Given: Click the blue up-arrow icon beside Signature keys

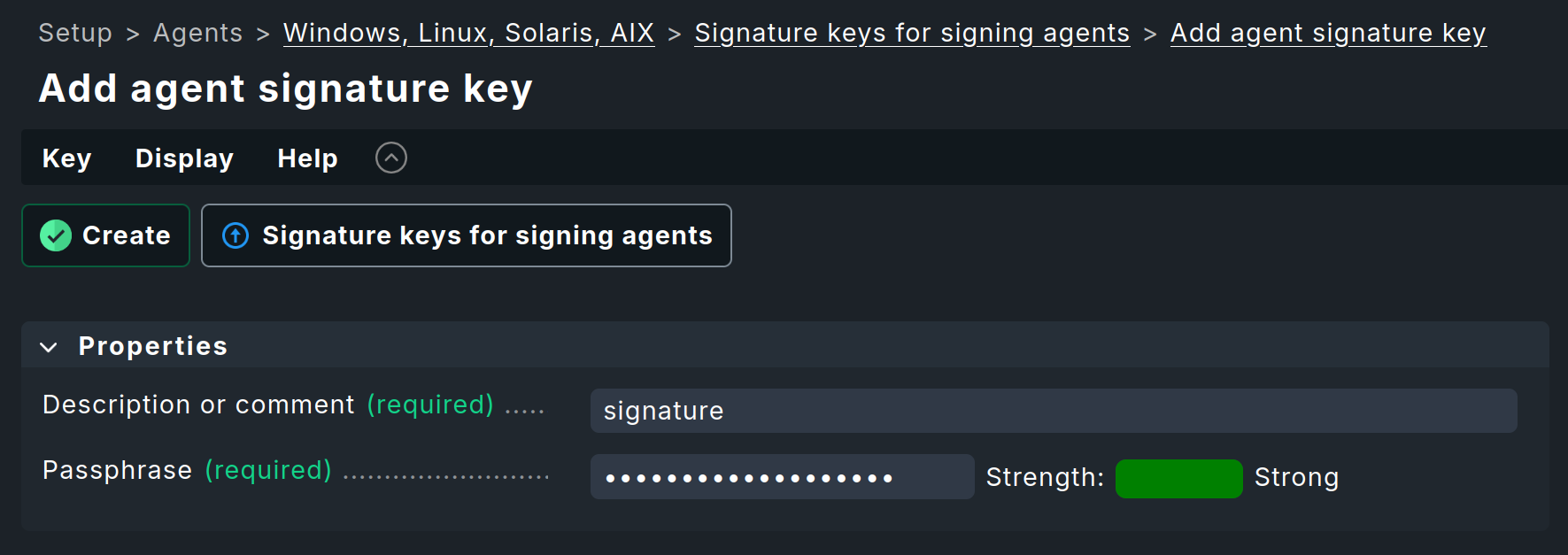Looking at the screenshot, I should tap(236, 235).
